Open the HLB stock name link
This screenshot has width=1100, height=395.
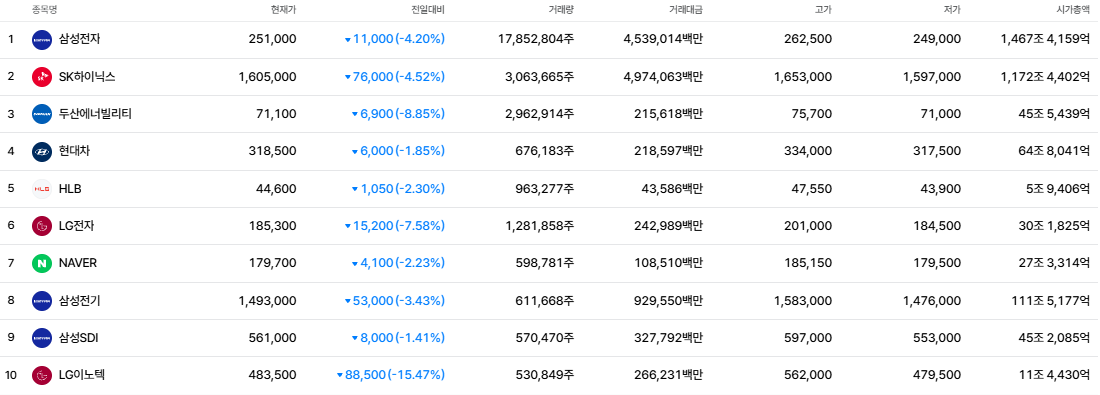point(70,189)
